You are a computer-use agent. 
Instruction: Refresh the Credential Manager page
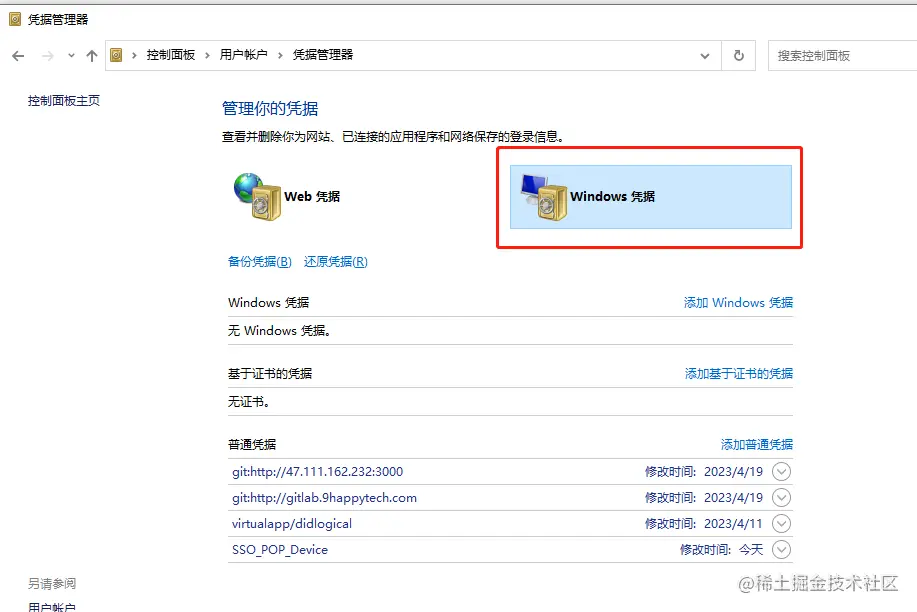click(x=739, y=56)
